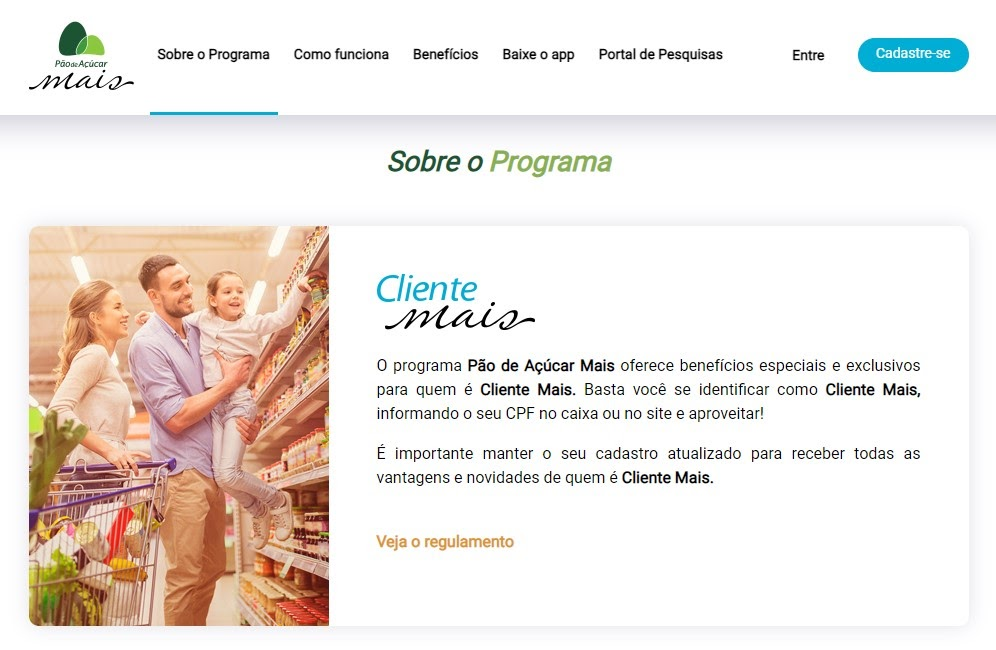Click the script 'mais' beneath Cliente logo
The image size is (996, 650).
pos(460,318)
